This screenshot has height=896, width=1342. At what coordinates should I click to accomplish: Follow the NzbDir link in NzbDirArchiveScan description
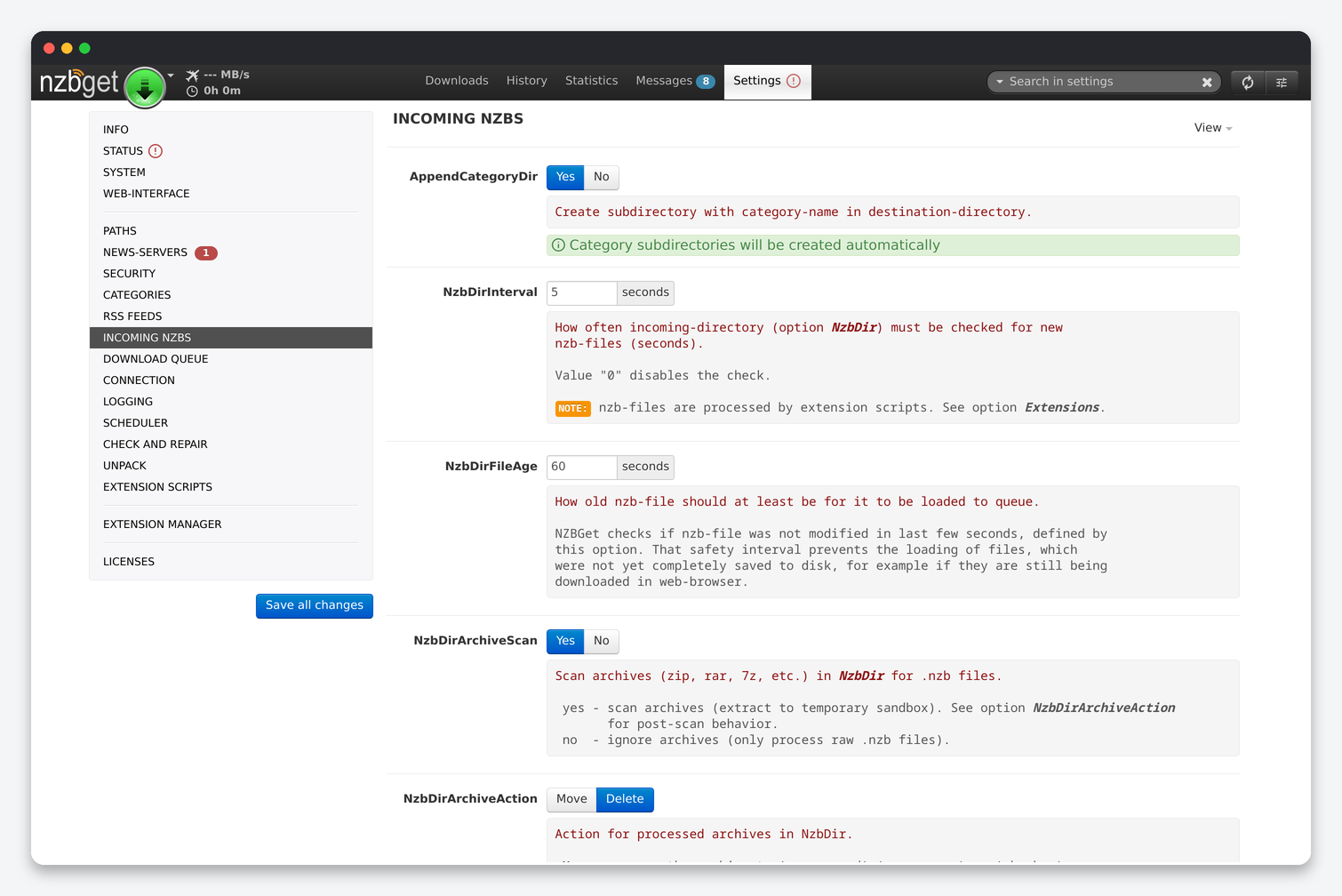862,676
